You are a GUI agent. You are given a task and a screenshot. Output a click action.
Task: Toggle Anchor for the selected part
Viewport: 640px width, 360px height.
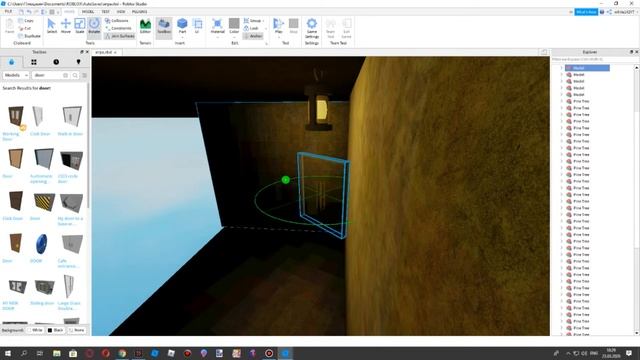(x=253, y=36)
